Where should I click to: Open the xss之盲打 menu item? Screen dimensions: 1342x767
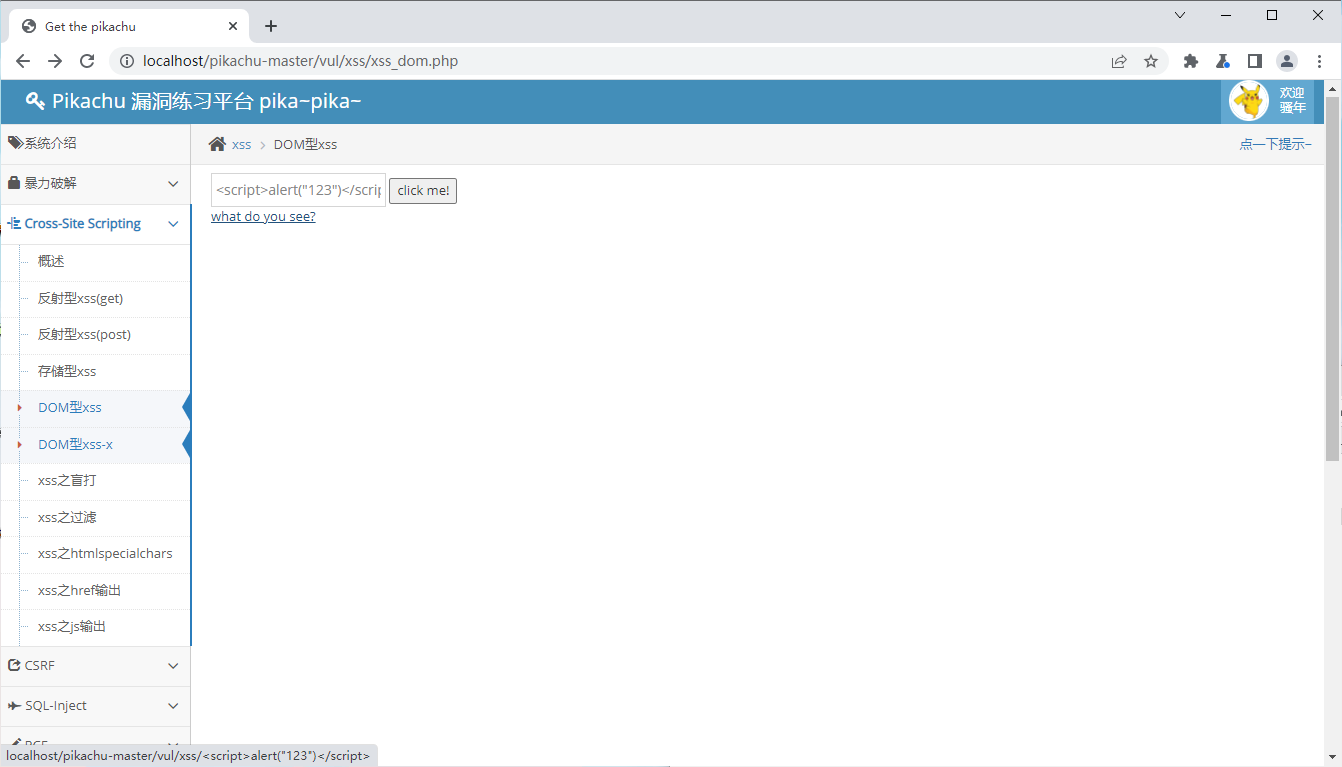click(x=67, y=481)
